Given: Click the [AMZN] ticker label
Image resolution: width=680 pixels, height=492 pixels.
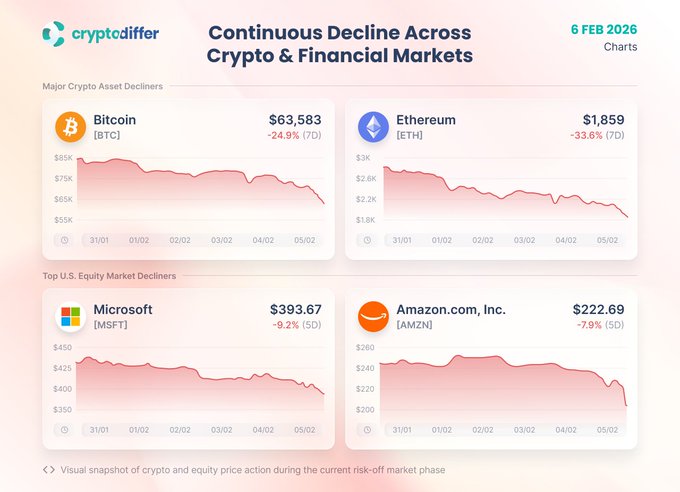Looking at the screenshot, I should point(415,325).
